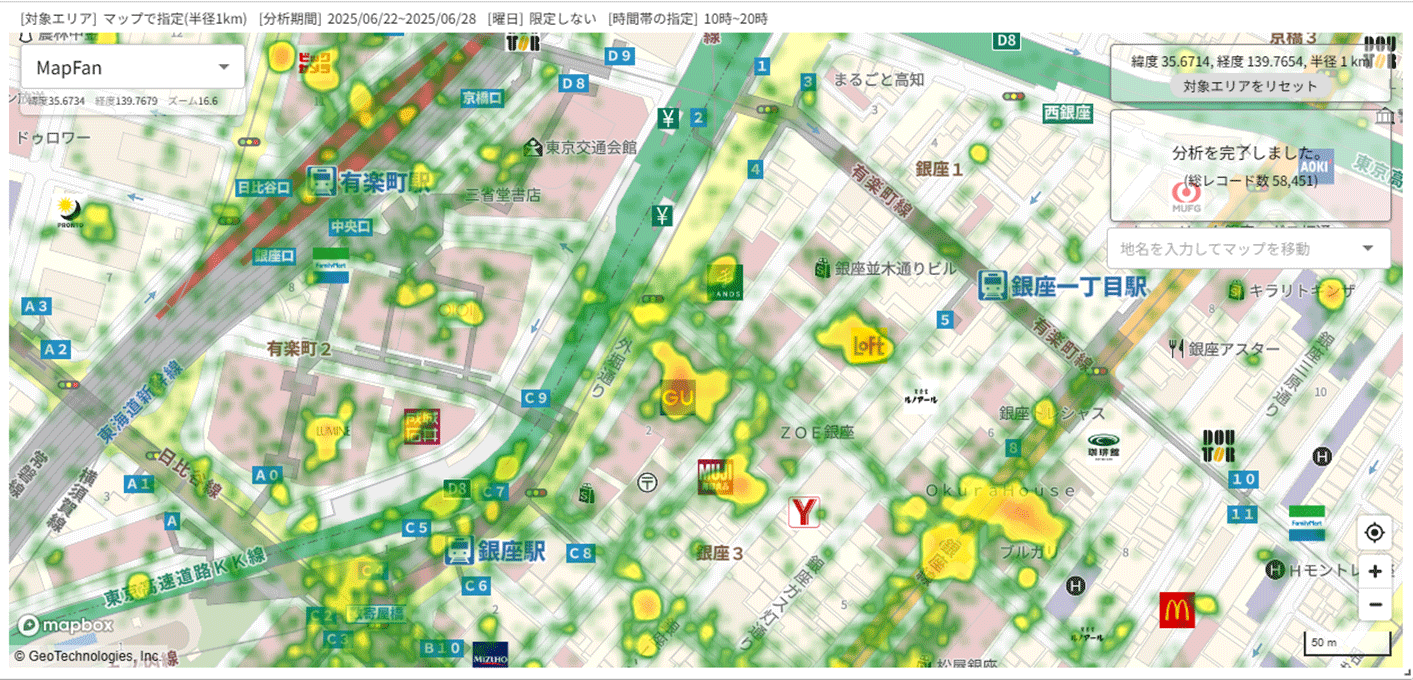This screenshot has height=680, width=1413.
Task: Click the yen bank icon beside exit 2
Action: pyautogui.click(x=669, y=118)
